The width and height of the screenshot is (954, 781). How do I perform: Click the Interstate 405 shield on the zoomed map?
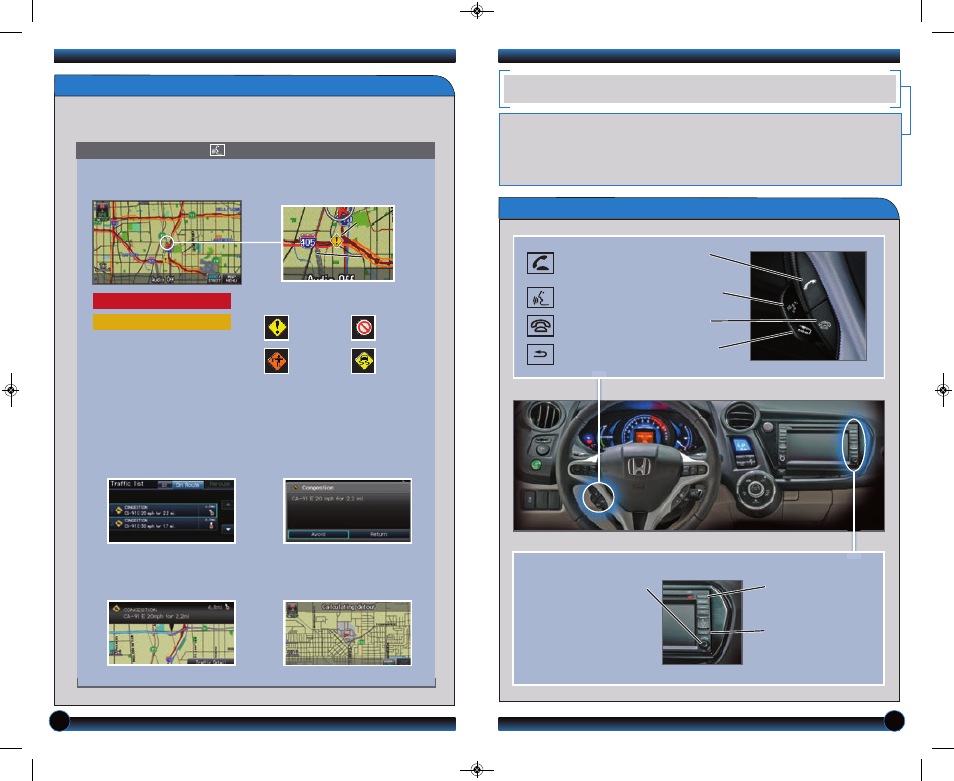tap(308, 241)
